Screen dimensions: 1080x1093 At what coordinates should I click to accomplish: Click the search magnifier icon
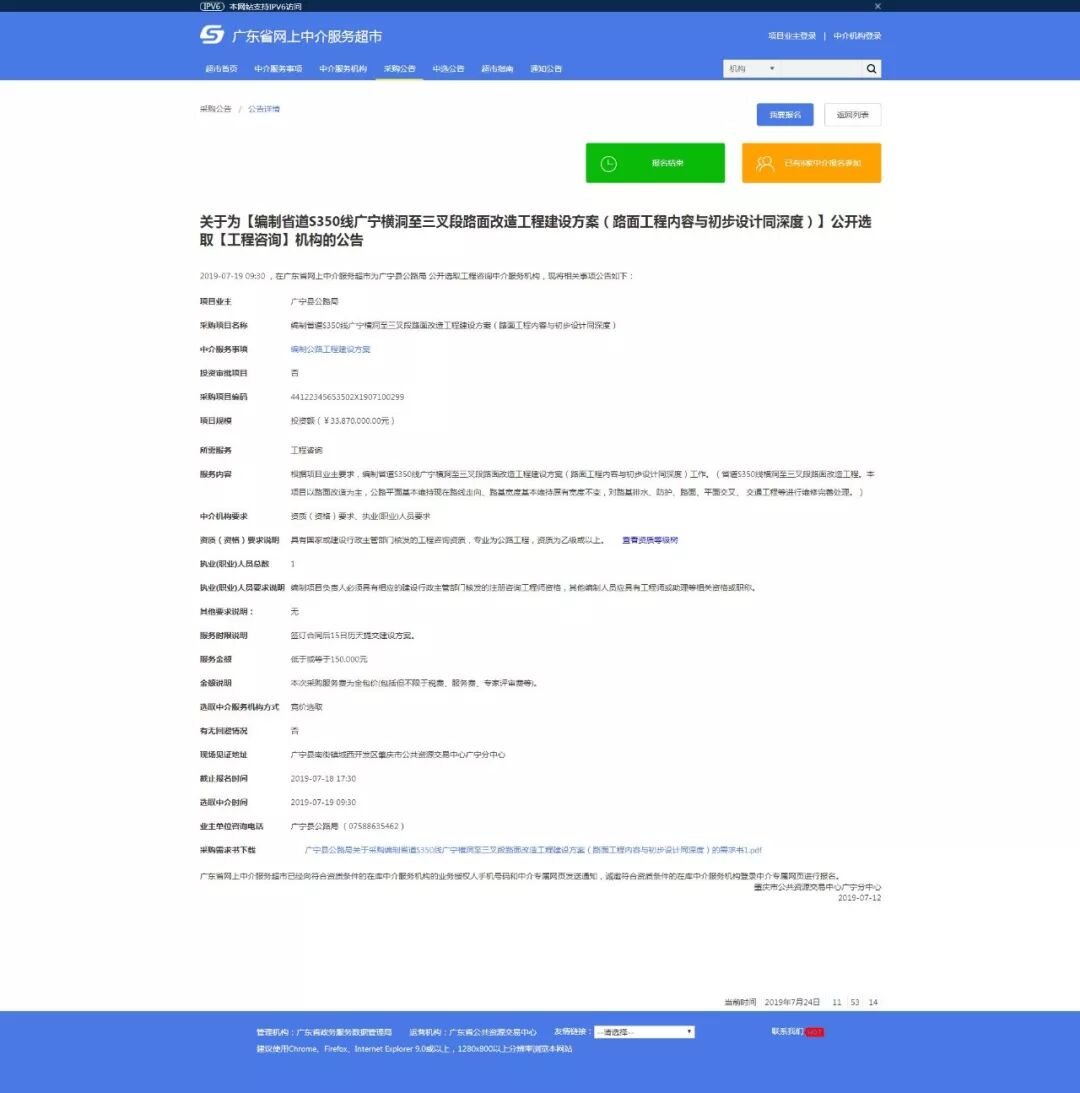coord(872,68)
